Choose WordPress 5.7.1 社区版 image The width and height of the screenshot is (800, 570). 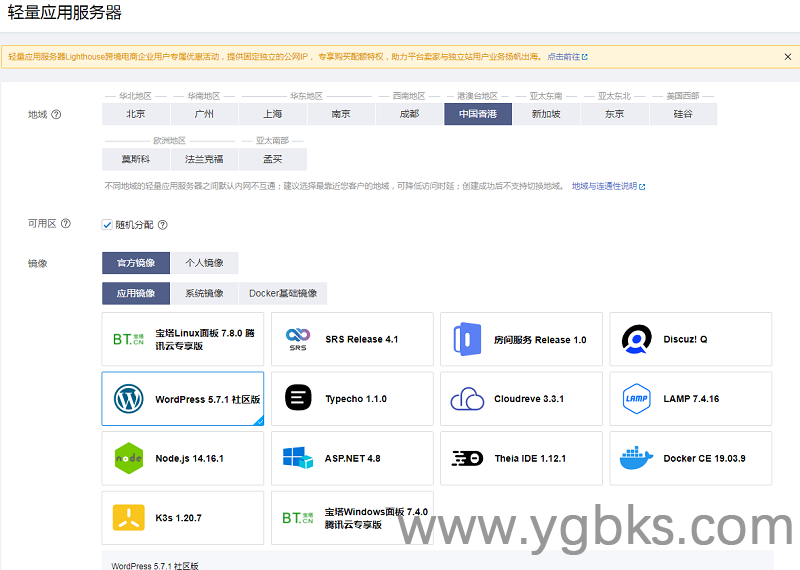(183, 399)
